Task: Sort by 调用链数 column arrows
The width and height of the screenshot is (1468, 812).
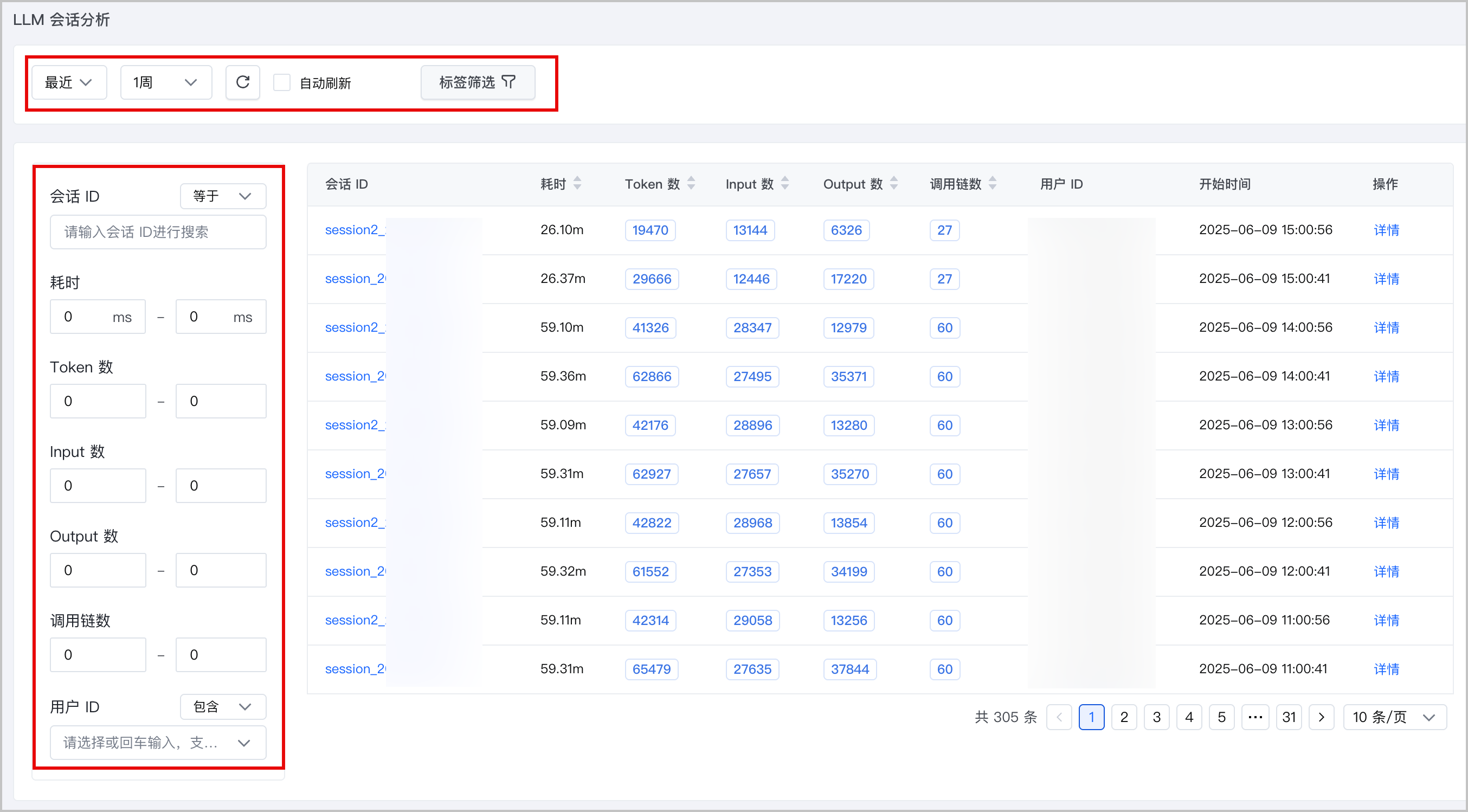Action: tap(992, 183)
